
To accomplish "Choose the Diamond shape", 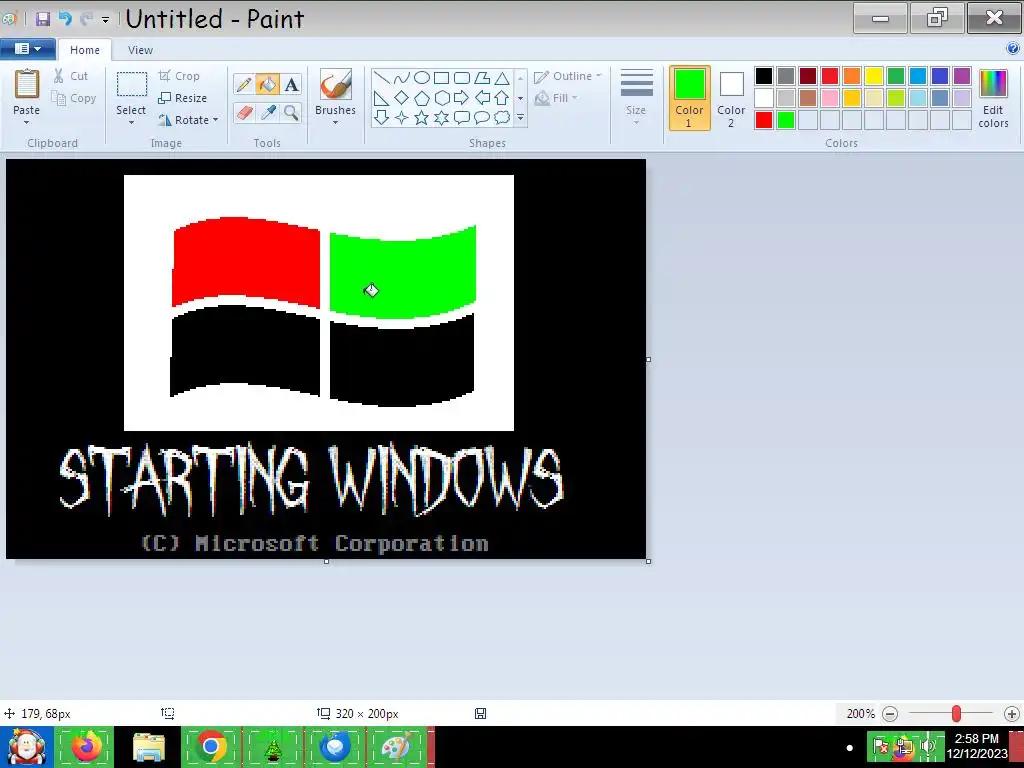I will [402, 98].
